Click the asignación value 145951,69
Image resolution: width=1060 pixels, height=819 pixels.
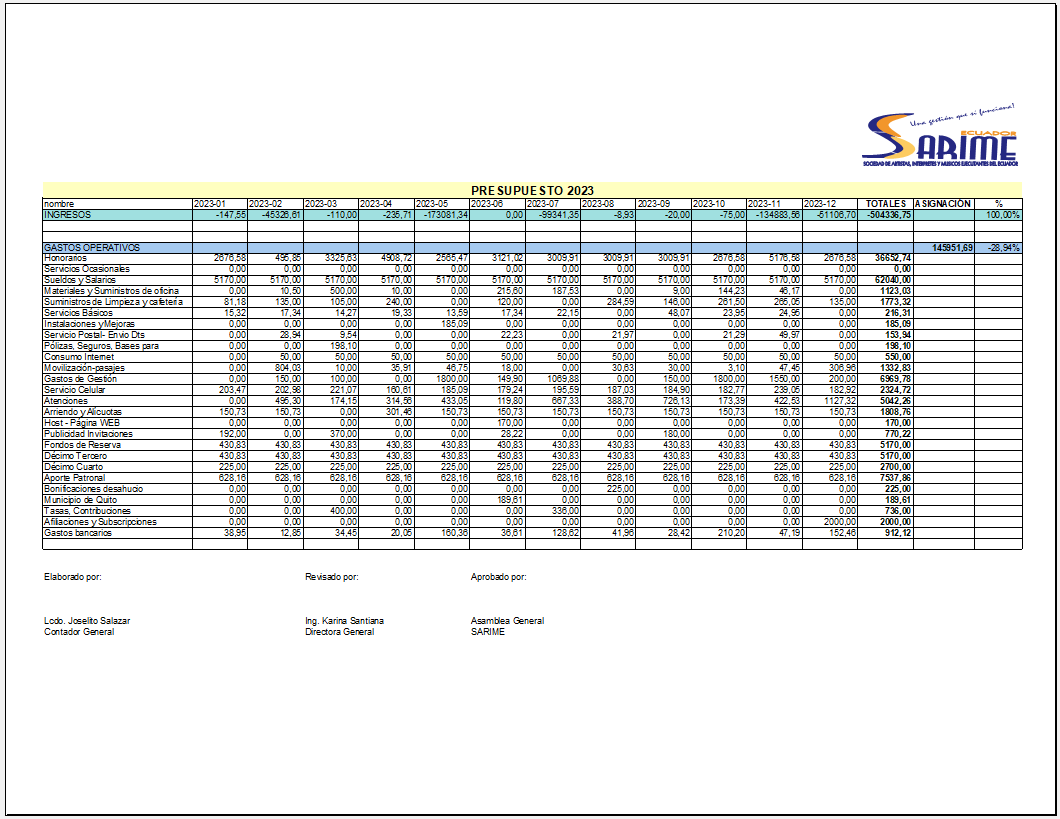pyautogui.click(x=953, y=248)
